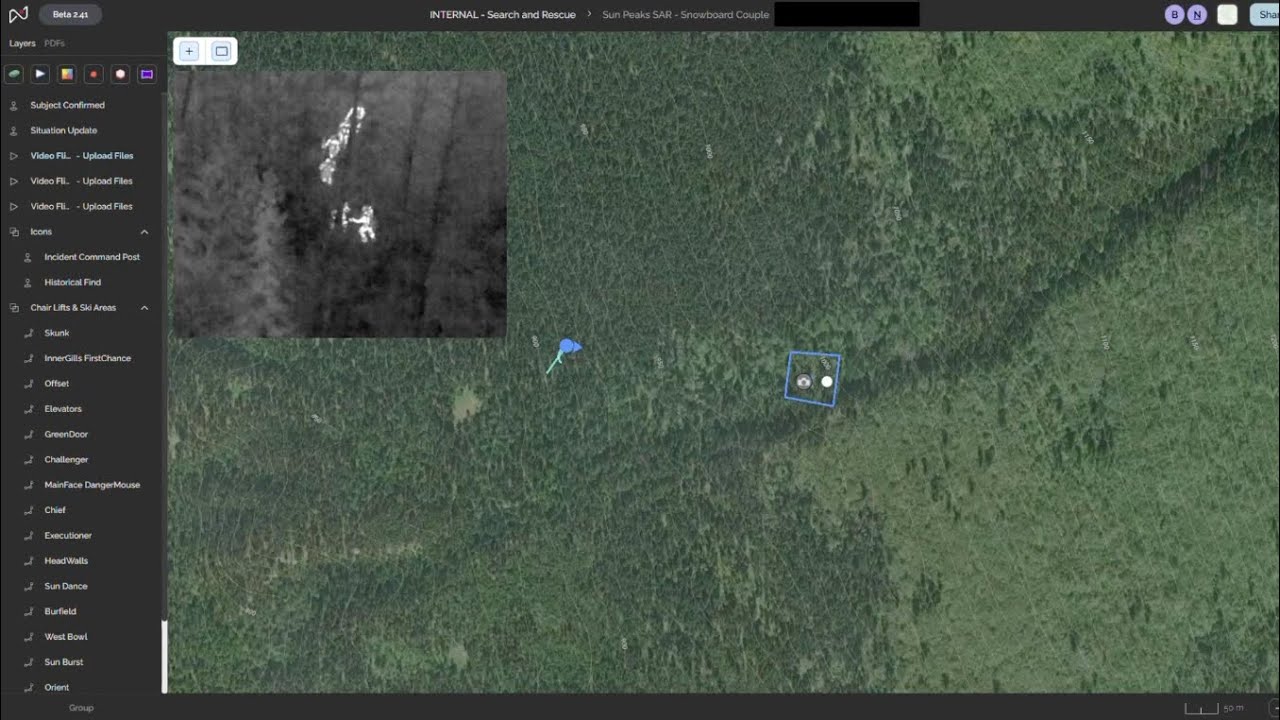
Task: Click group icon beside Chair Lifts & Ski Areas
Action: tap(14, 308)
